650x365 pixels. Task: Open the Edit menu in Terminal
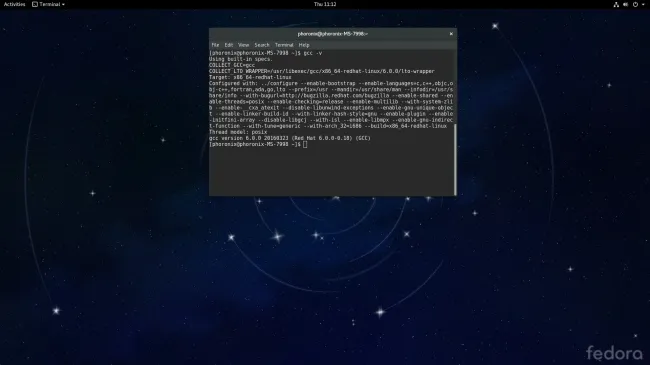tap(229, 45)
